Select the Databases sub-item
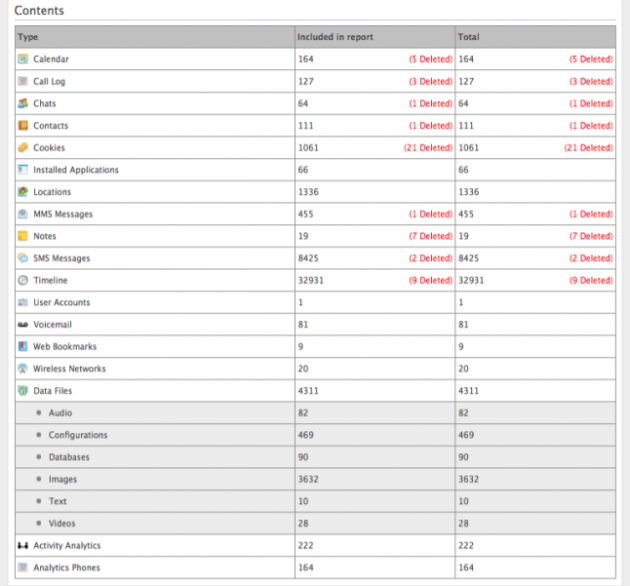 click(70, 457)
